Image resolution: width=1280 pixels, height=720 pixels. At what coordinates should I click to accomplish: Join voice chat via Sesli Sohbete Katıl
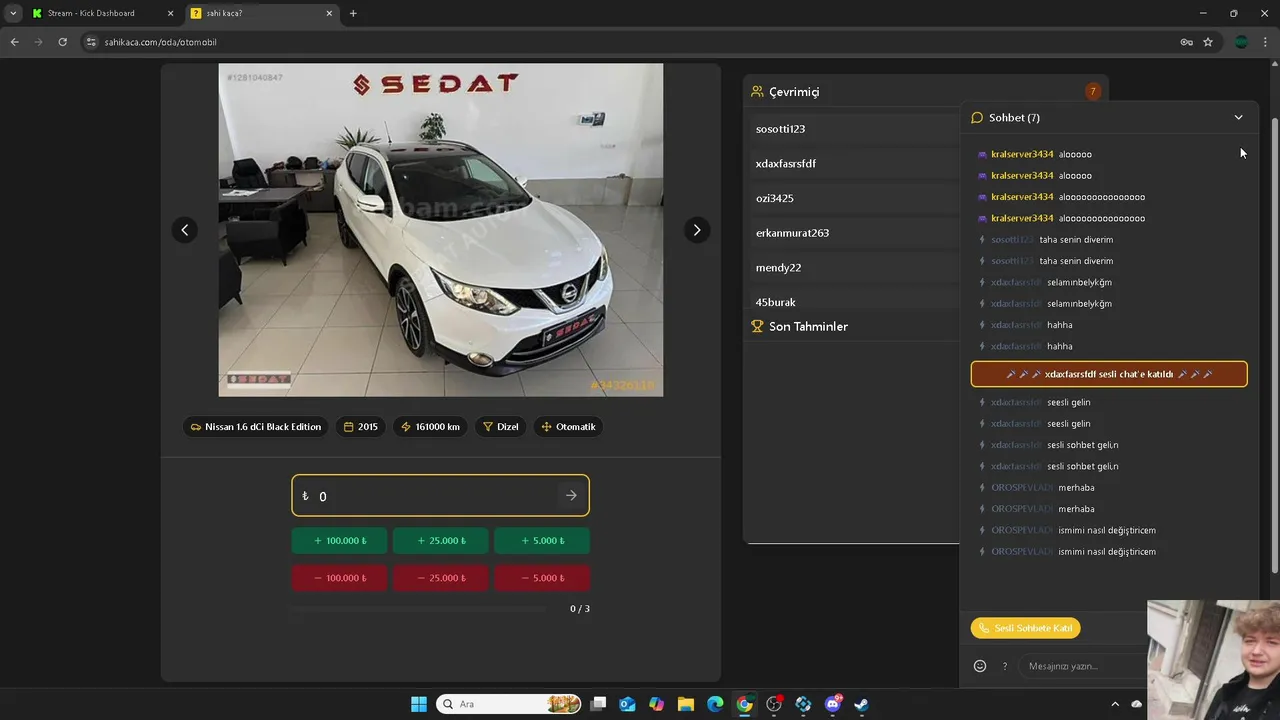pos(1025,628)
